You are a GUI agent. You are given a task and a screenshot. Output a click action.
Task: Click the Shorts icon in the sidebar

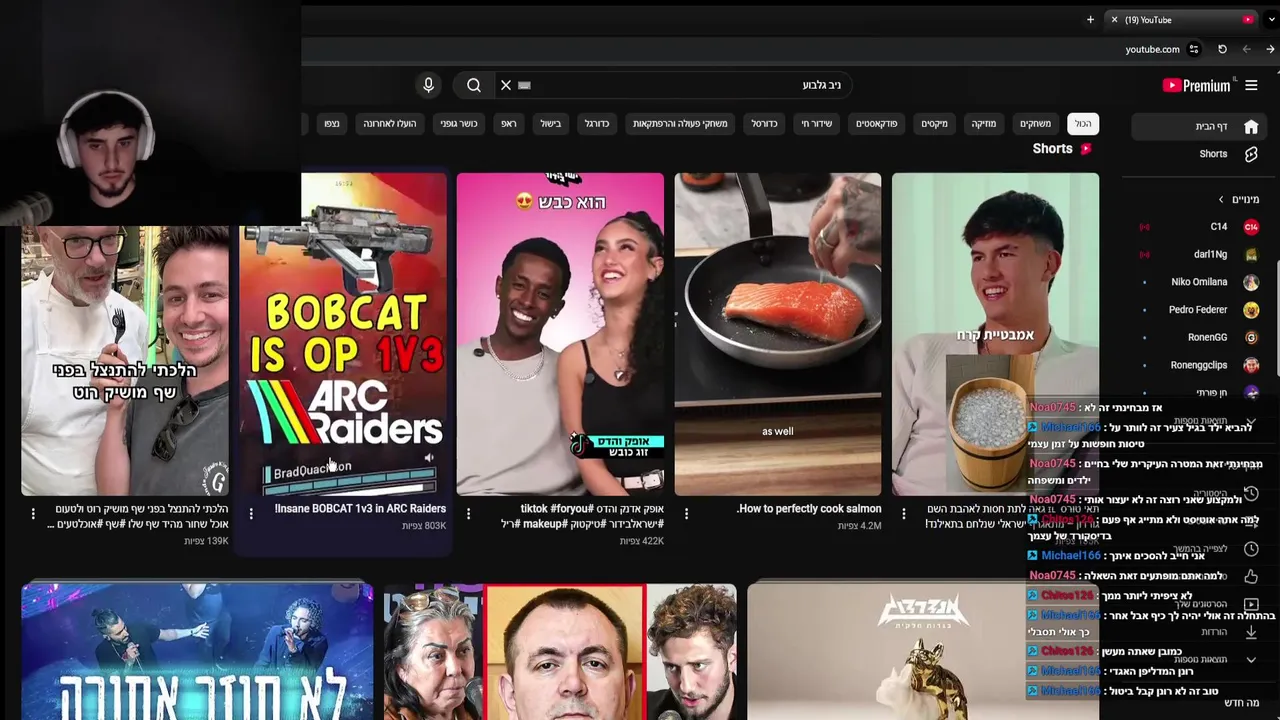[1251, 154]
